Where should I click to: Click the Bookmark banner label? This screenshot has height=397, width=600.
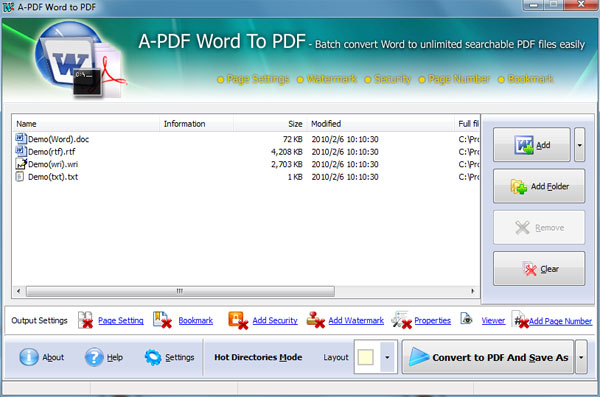click(x=530, y=79)
